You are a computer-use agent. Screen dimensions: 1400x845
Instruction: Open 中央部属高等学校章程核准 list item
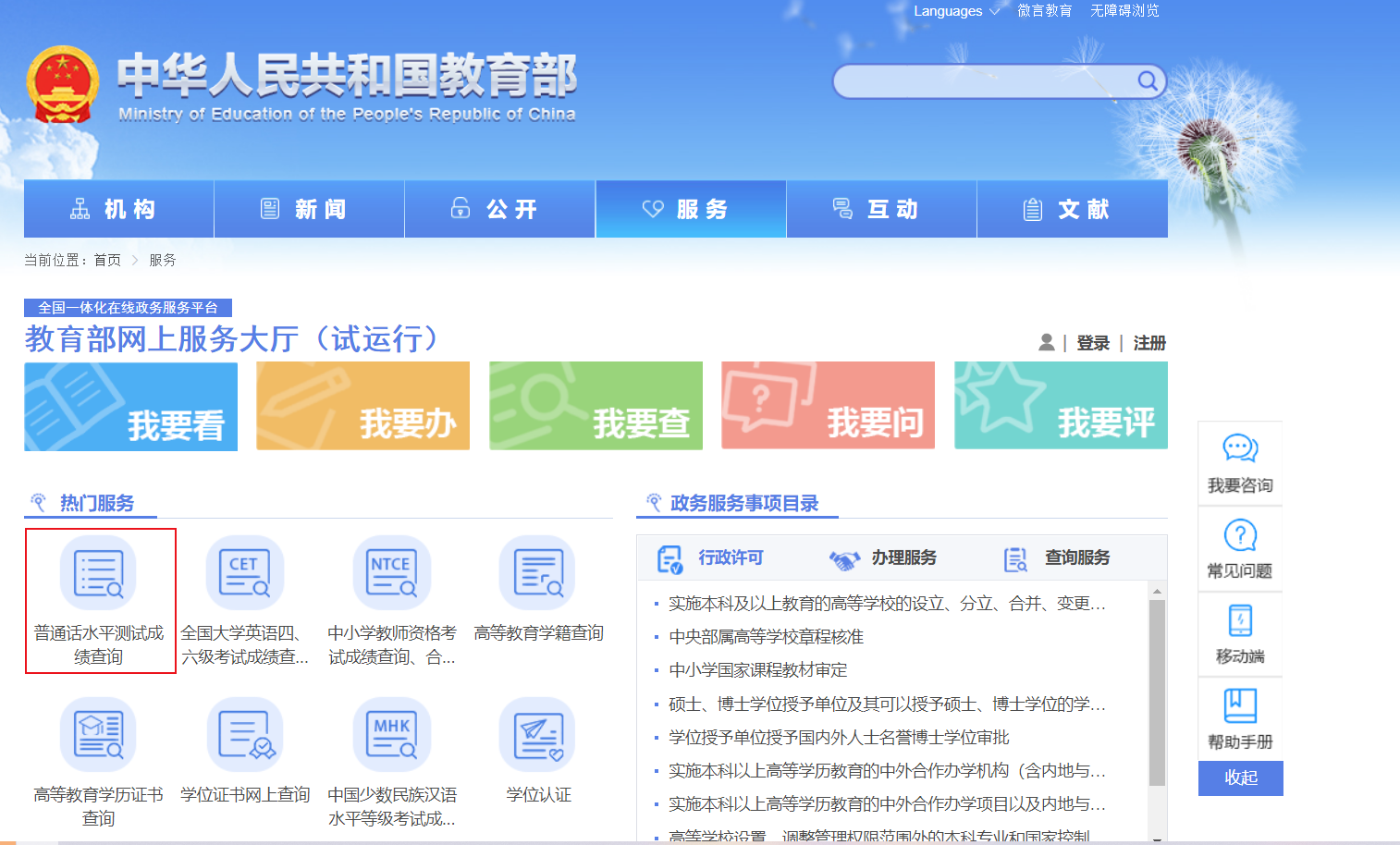(x=766, y=636)
